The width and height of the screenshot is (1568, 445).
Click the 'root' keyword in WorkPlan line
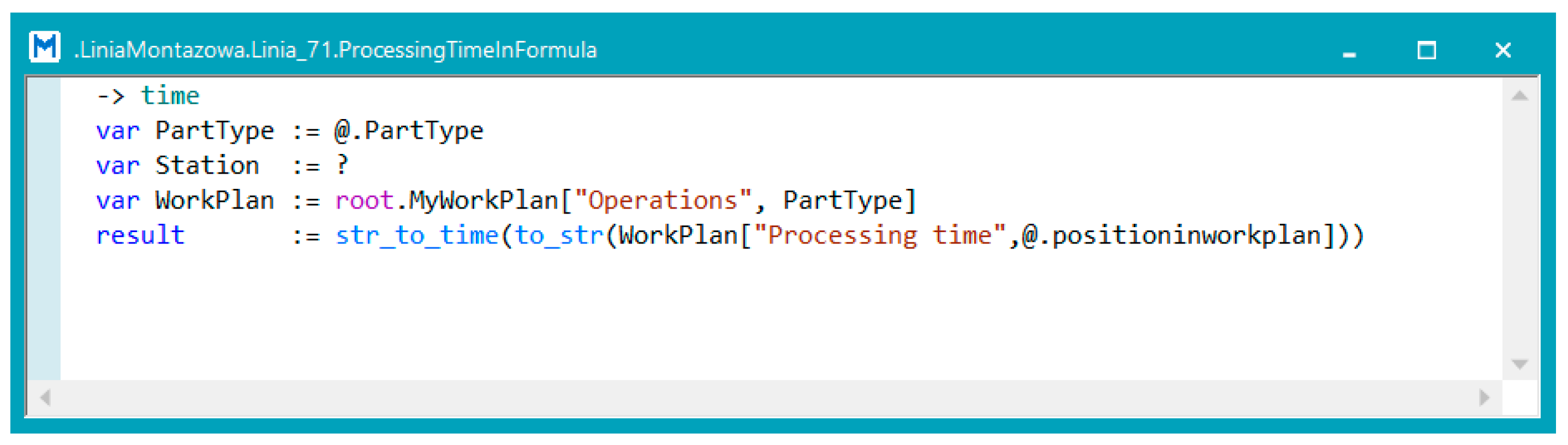364,200
